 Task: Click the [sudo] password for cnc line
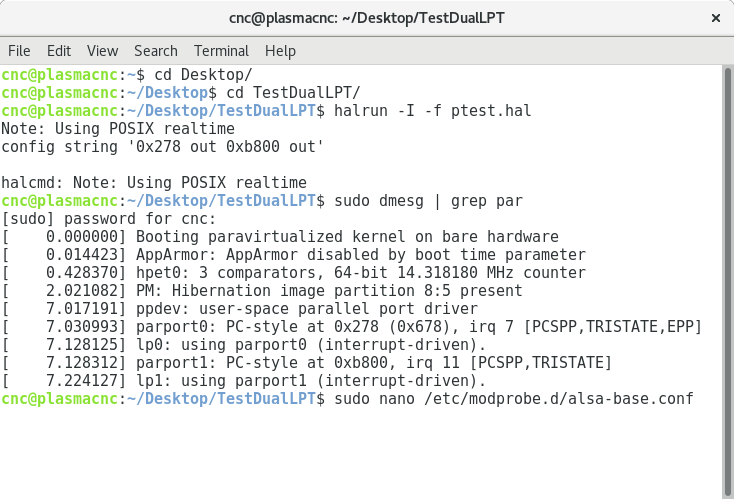coord(109,219)
